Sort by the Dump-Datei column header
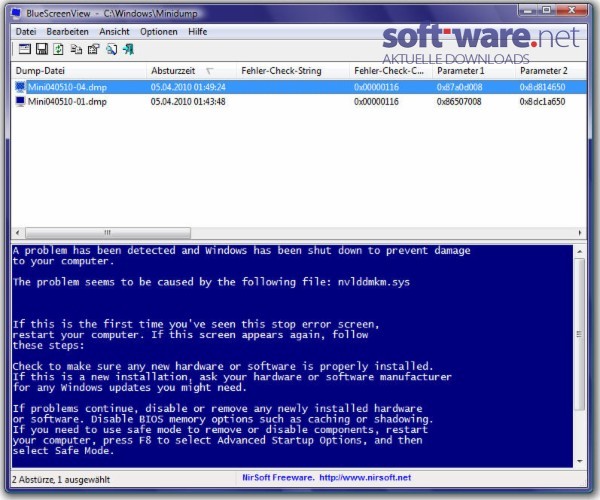Screen dimensions: 600x500 point(78,71)
